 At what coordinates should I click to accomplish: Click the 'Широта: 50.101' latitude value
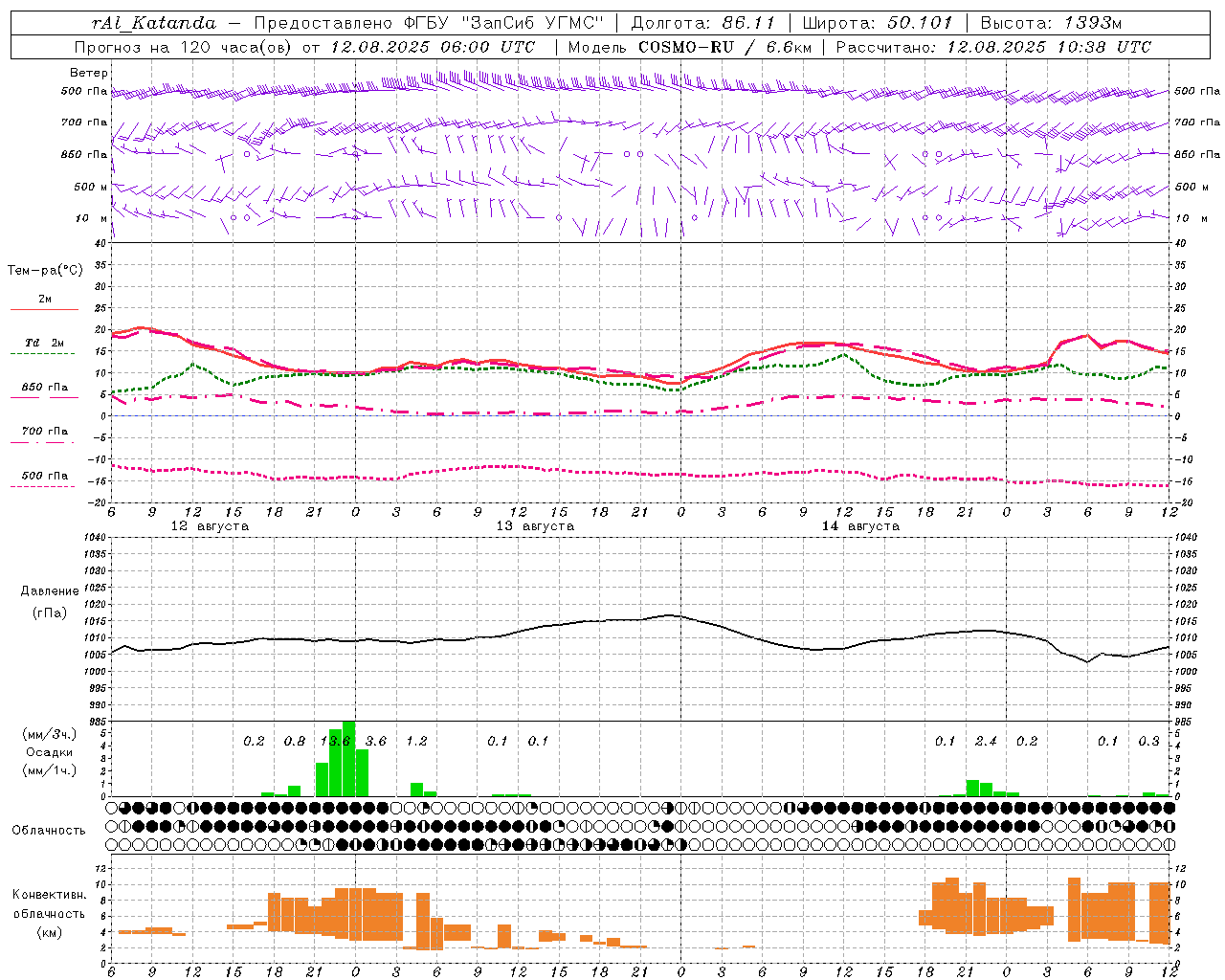[x=878, y=23]
